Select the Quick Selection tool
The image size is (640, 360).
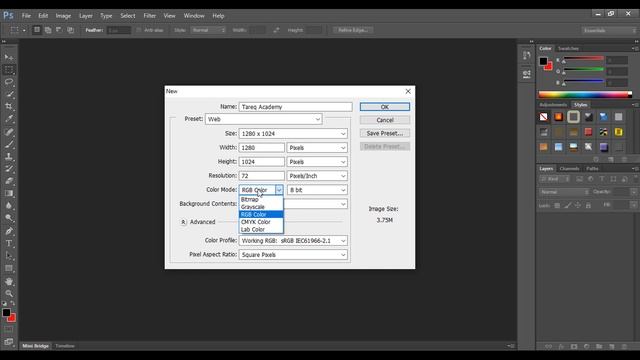9,94
